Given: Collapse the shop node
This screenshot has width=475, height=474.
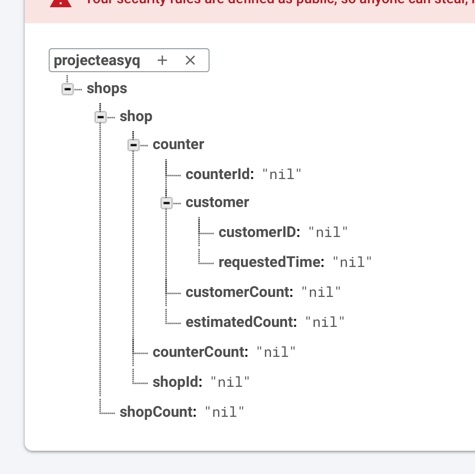Looking at the screenshot, I should tap(101, 117).
